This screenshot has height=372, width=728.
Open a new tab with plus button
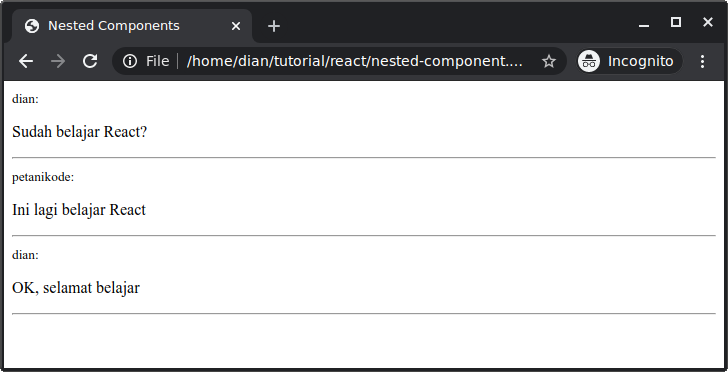tap(274, 26)
